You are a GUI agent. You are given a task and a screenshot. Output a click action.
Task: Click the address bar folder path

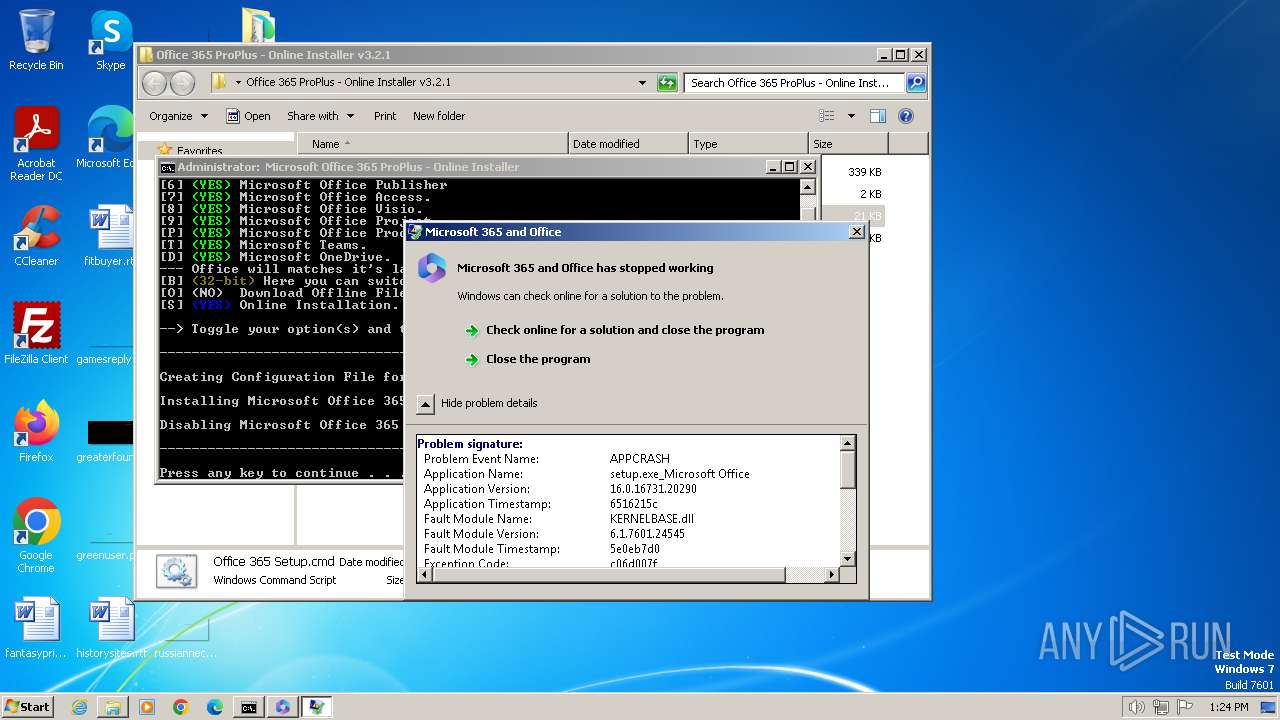(348, 83)
